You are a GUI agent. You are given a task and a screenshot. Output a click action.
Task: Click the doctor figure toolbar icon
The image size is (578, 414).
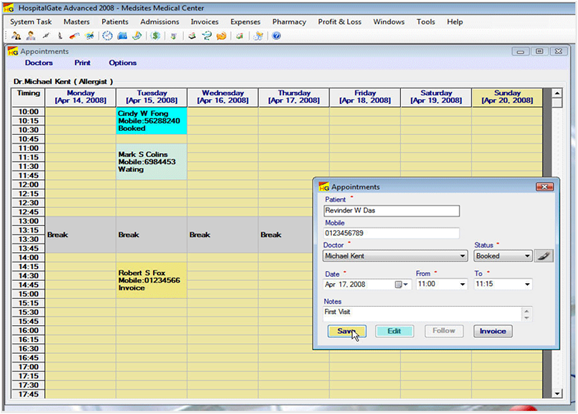[31, 36]
